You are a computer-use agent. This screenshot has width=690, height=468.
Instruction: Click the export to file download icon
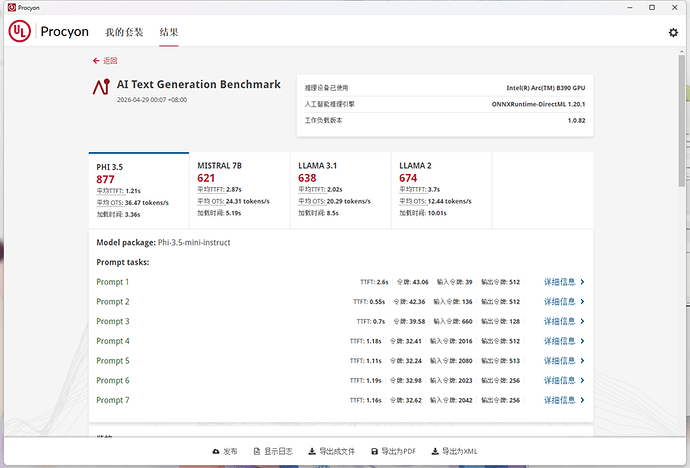point(312,451)
